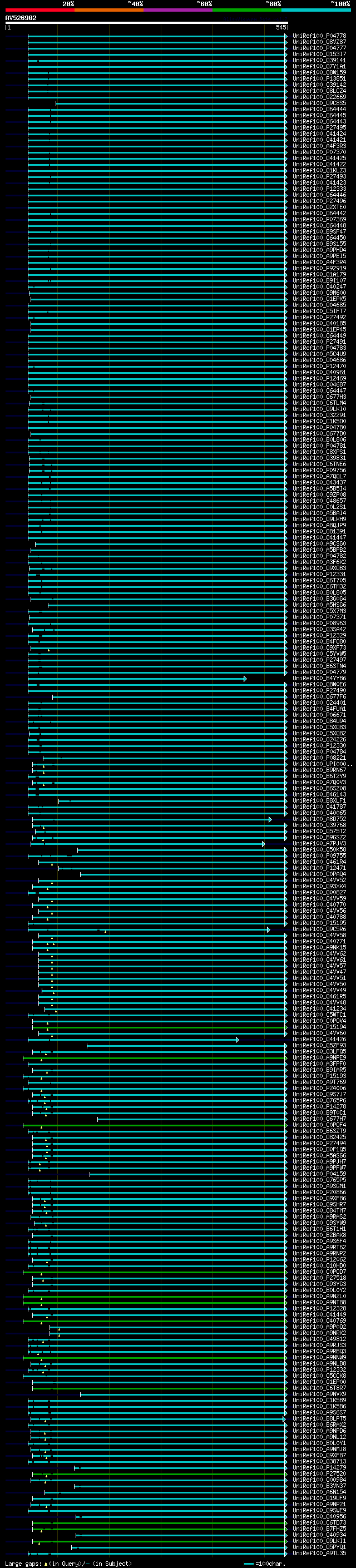356x1568 pixels.
Task: Click the green alignment bar for Q40769
Action: point(154,1321)
